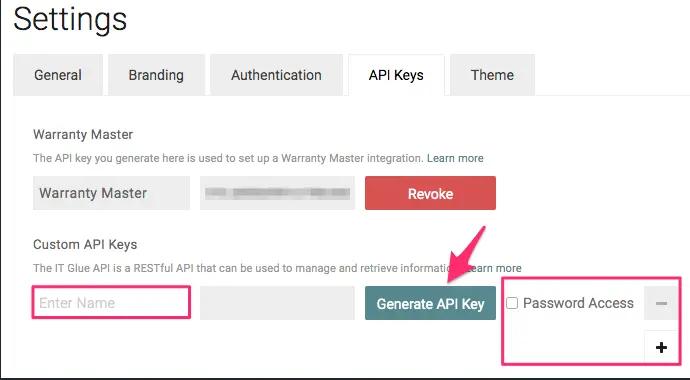The height and width of the screenshot is (380, 690).
Task: Enable the Password Access checkbox
Action: pos(512,303)
